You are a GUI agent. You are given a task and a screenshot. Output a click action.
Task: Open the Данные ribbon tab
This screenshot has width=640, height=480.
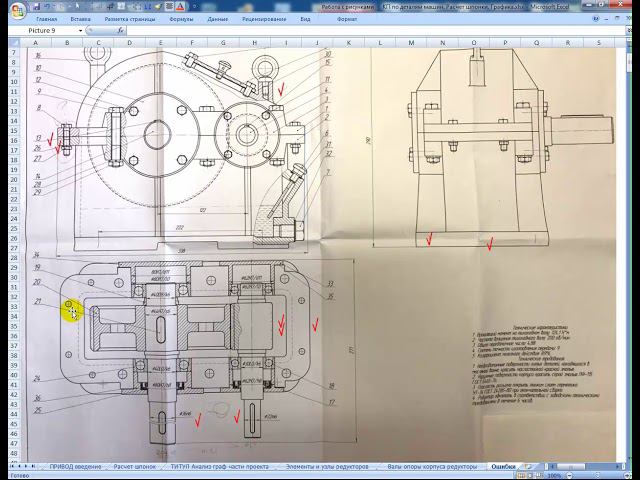[218, 19]
